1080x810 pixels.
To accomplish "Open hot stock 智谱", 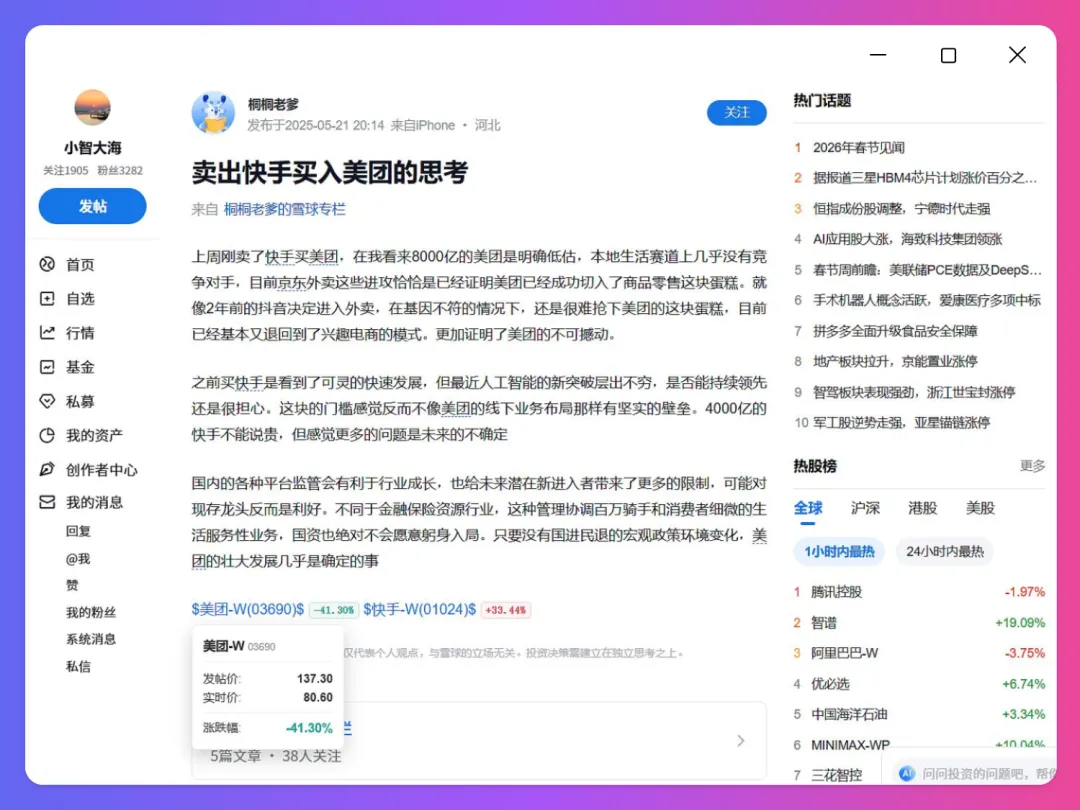I will (824, 623).
